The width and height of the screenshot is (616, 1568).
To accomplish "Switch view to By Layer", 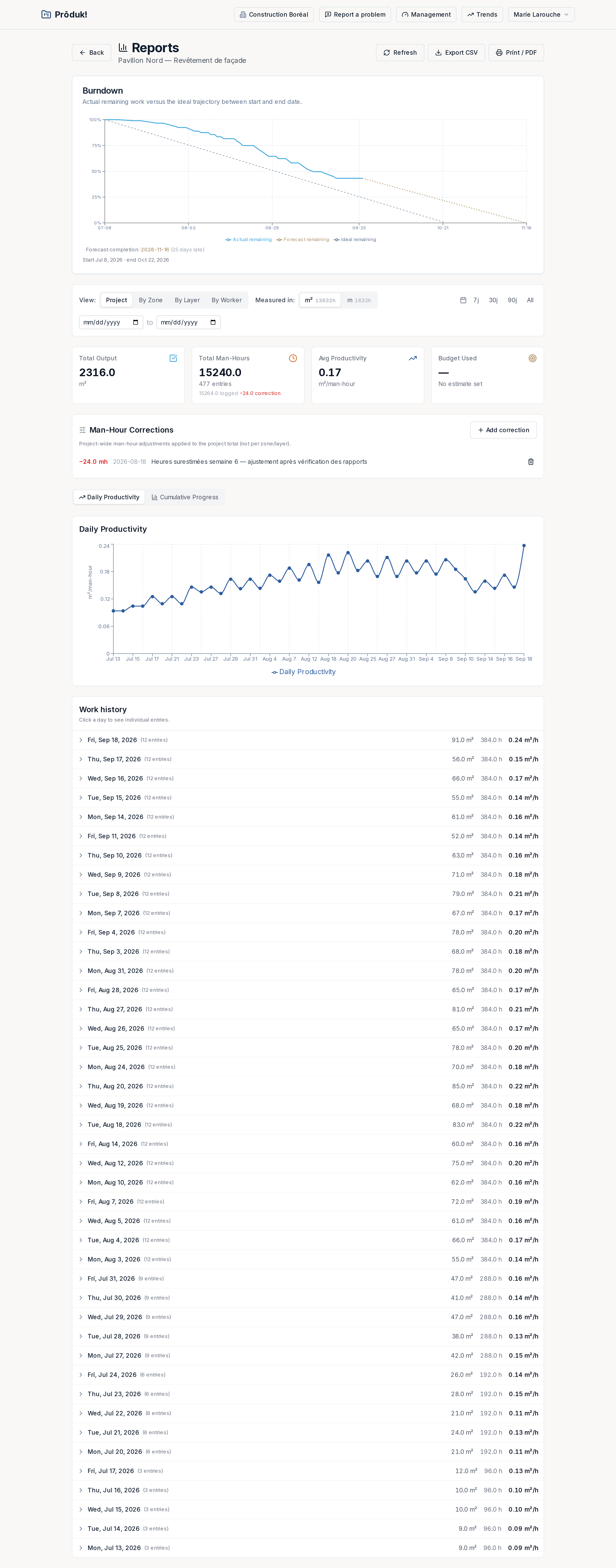I will 187,300.
